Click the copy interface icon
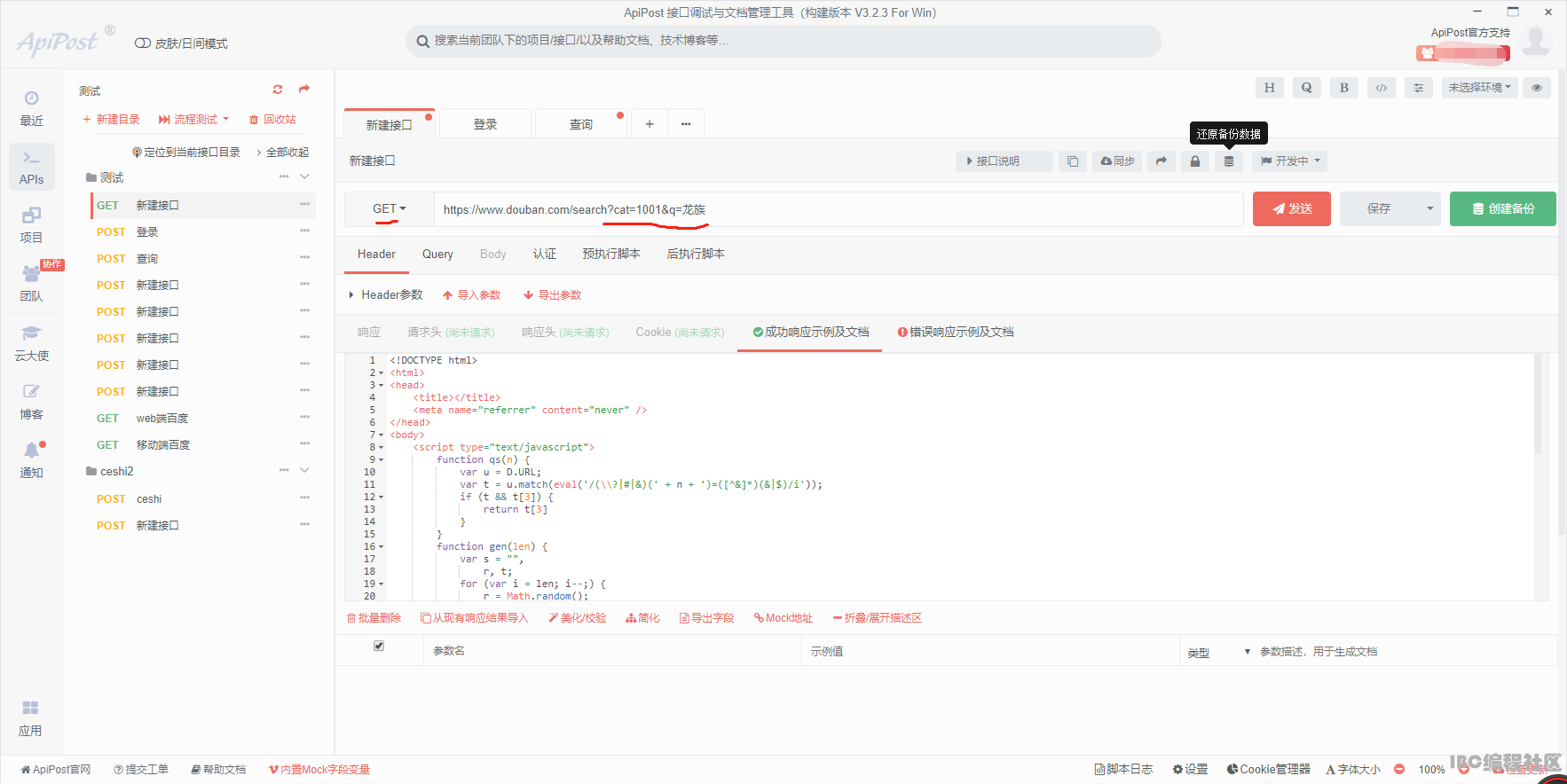 [x=1073, y=161]
